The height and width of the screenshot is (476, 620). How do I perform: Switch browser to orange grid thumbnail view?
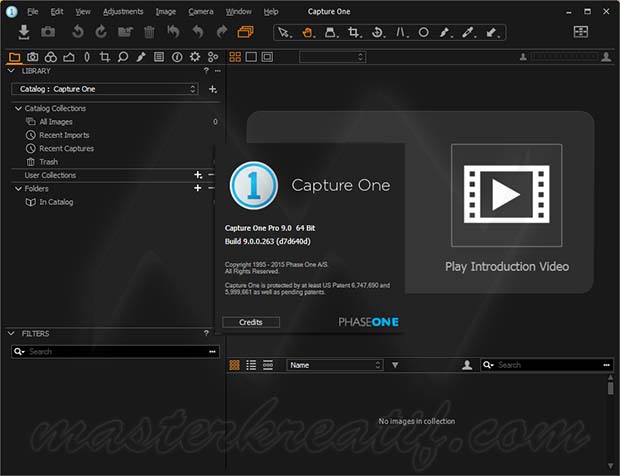pos(234,365)
